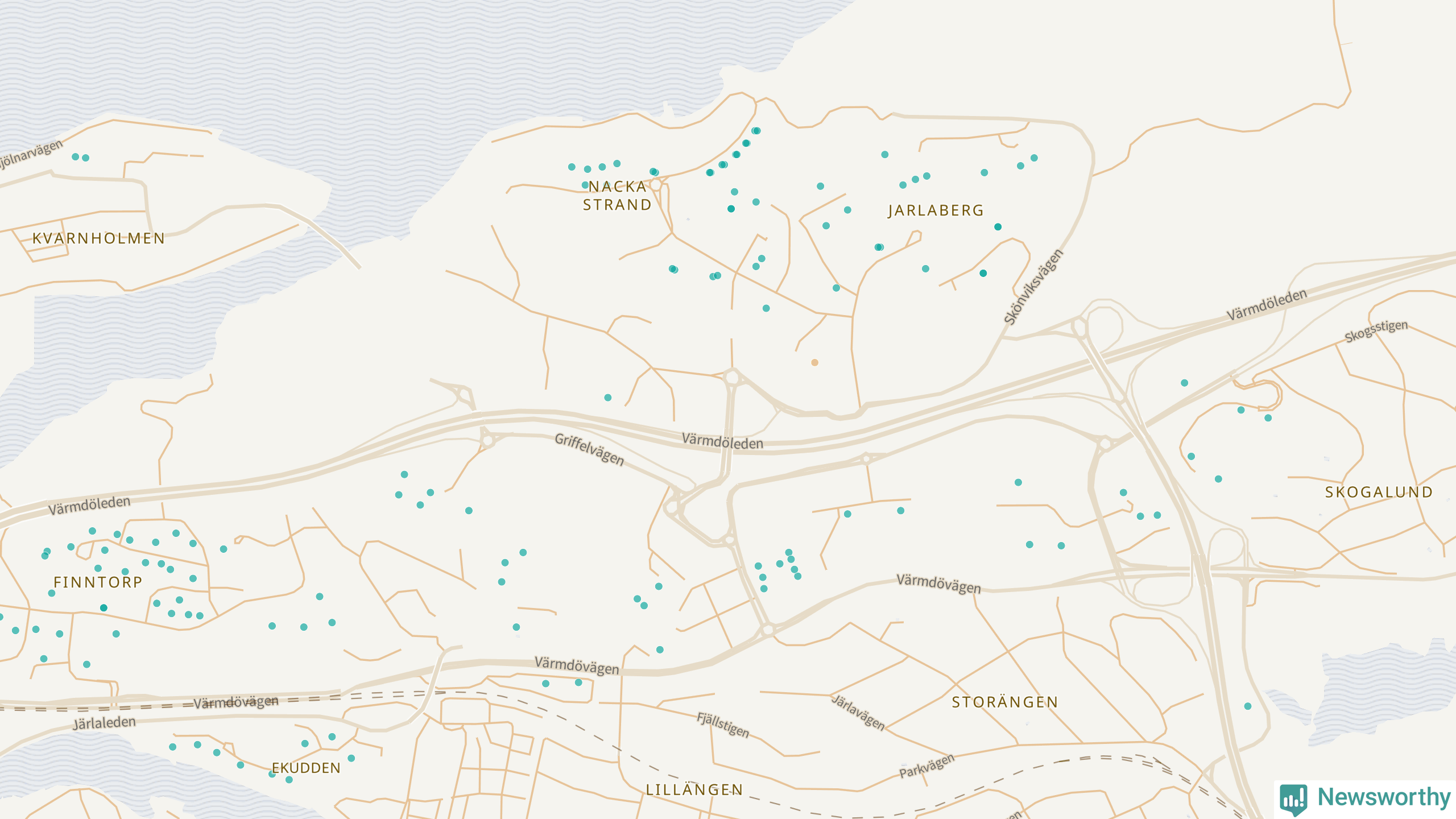Click the Fjällstigen street label

(723, 725)
